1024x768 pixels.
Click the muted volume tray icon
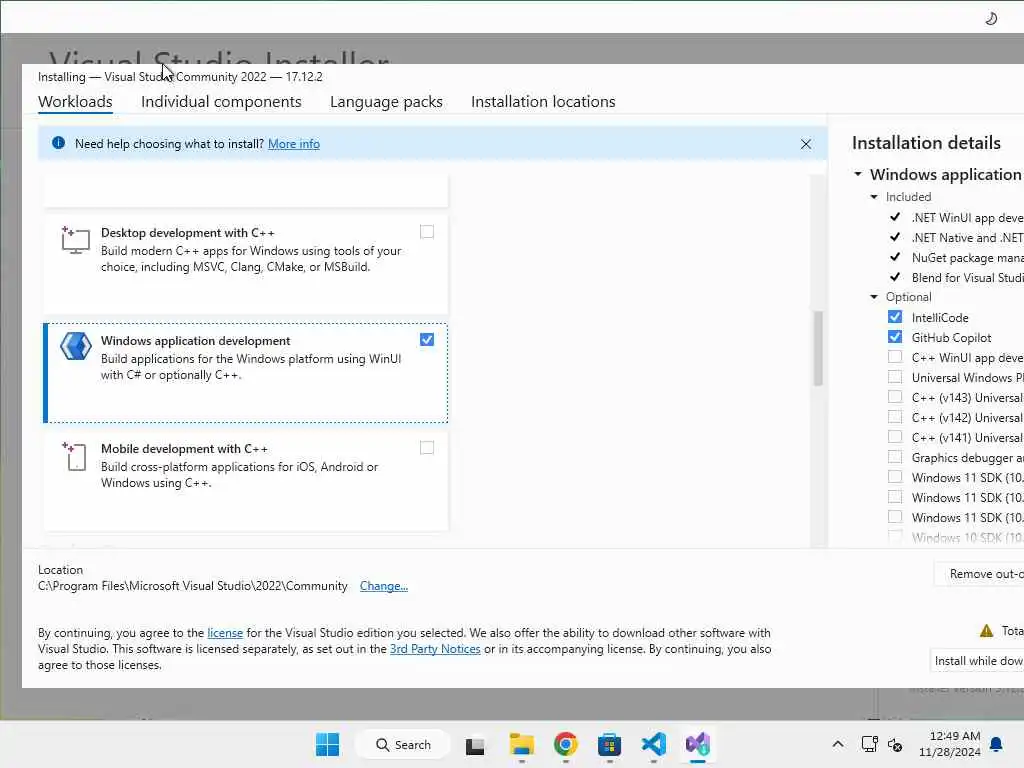click(x=895, y=745)
